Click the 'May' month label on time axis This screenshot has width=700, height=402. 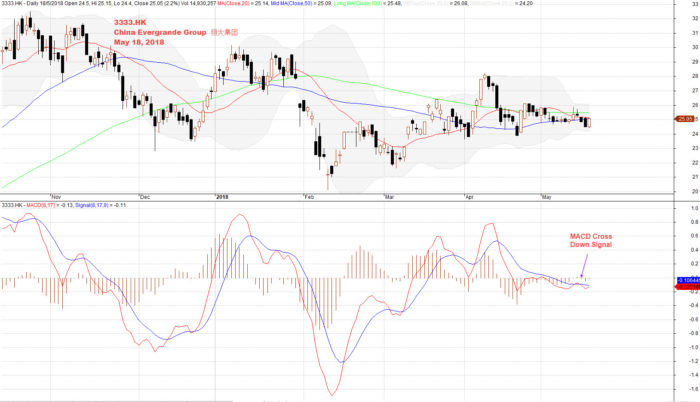click(546, 197)
